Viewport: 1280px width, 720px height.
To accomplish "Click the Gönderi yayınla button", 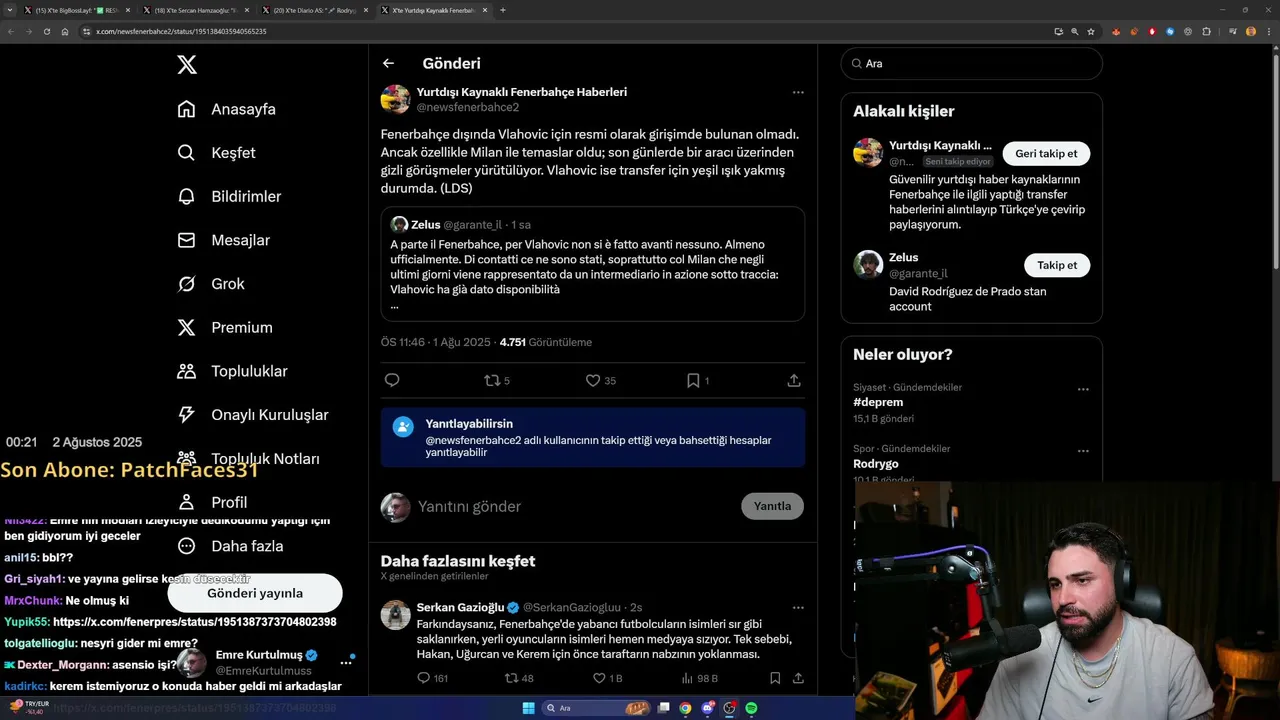I will [255, 593].
